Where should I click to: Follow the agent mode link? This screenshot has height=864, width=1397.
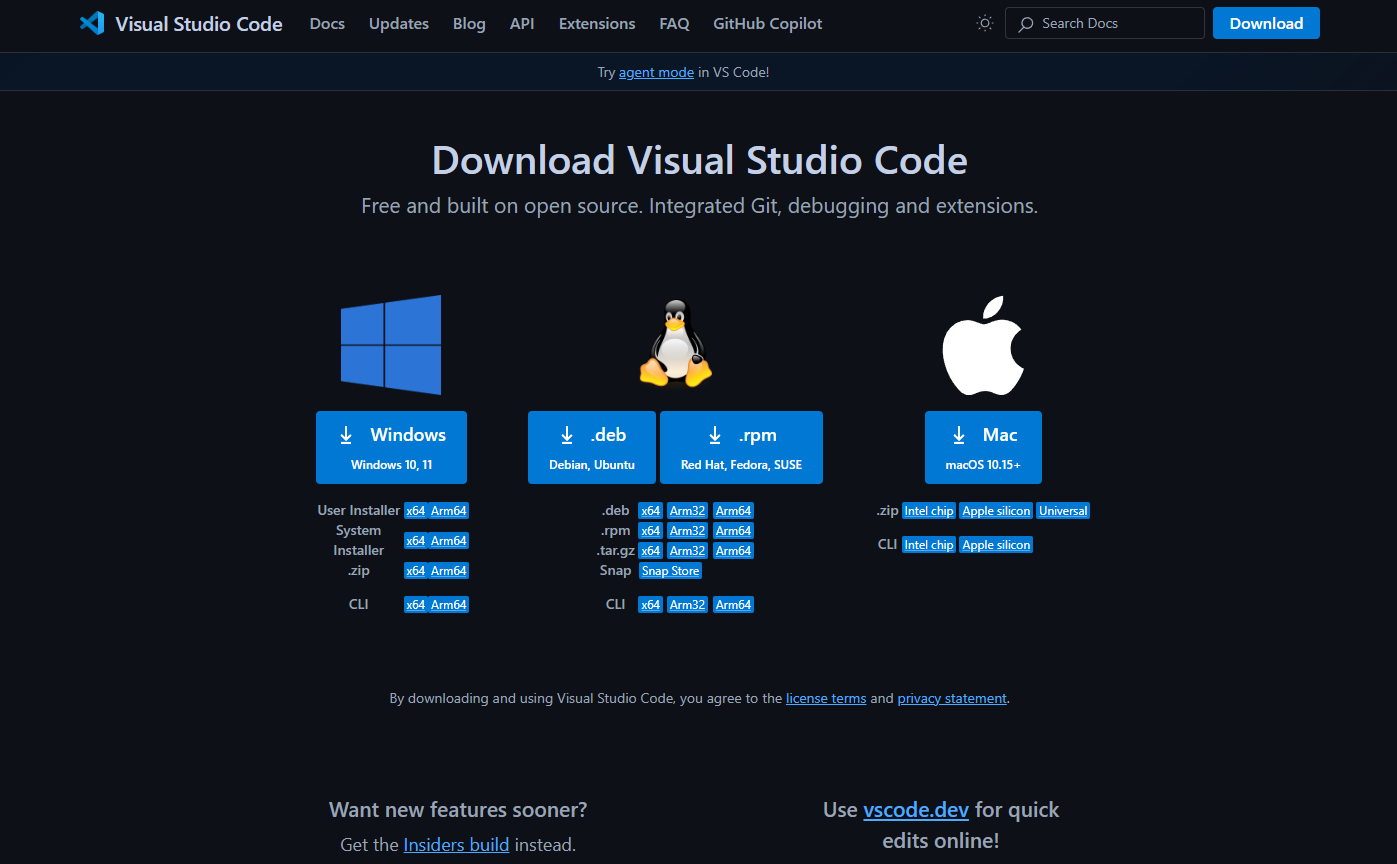(656, 72)
